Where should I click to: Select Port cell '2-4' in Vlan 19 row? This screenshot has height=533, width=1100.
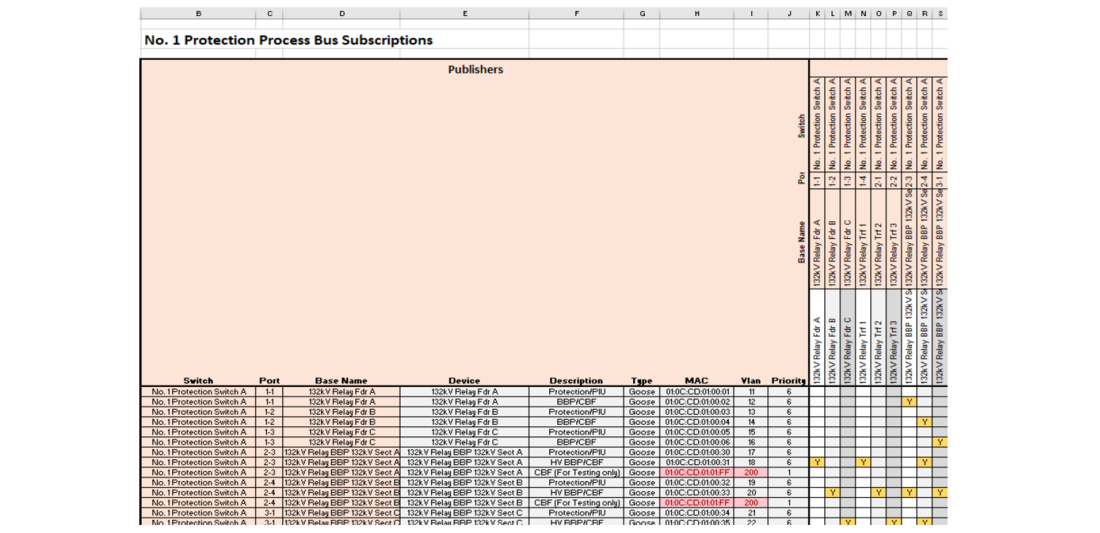pyautogui.click(x=270, y=483)
